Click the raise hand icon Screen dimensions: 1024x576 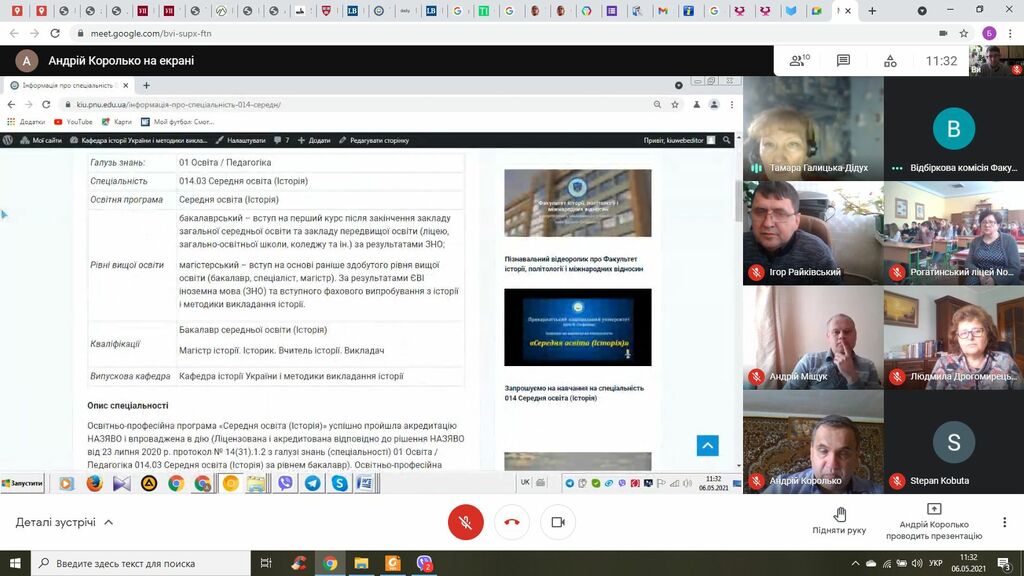coord(839,515)
